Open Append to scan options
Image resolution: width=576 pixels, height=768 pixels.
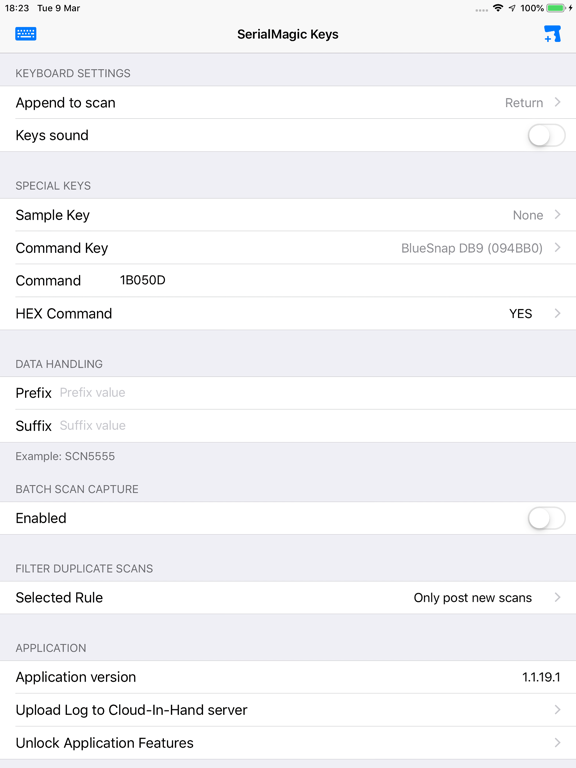point(288,103)
